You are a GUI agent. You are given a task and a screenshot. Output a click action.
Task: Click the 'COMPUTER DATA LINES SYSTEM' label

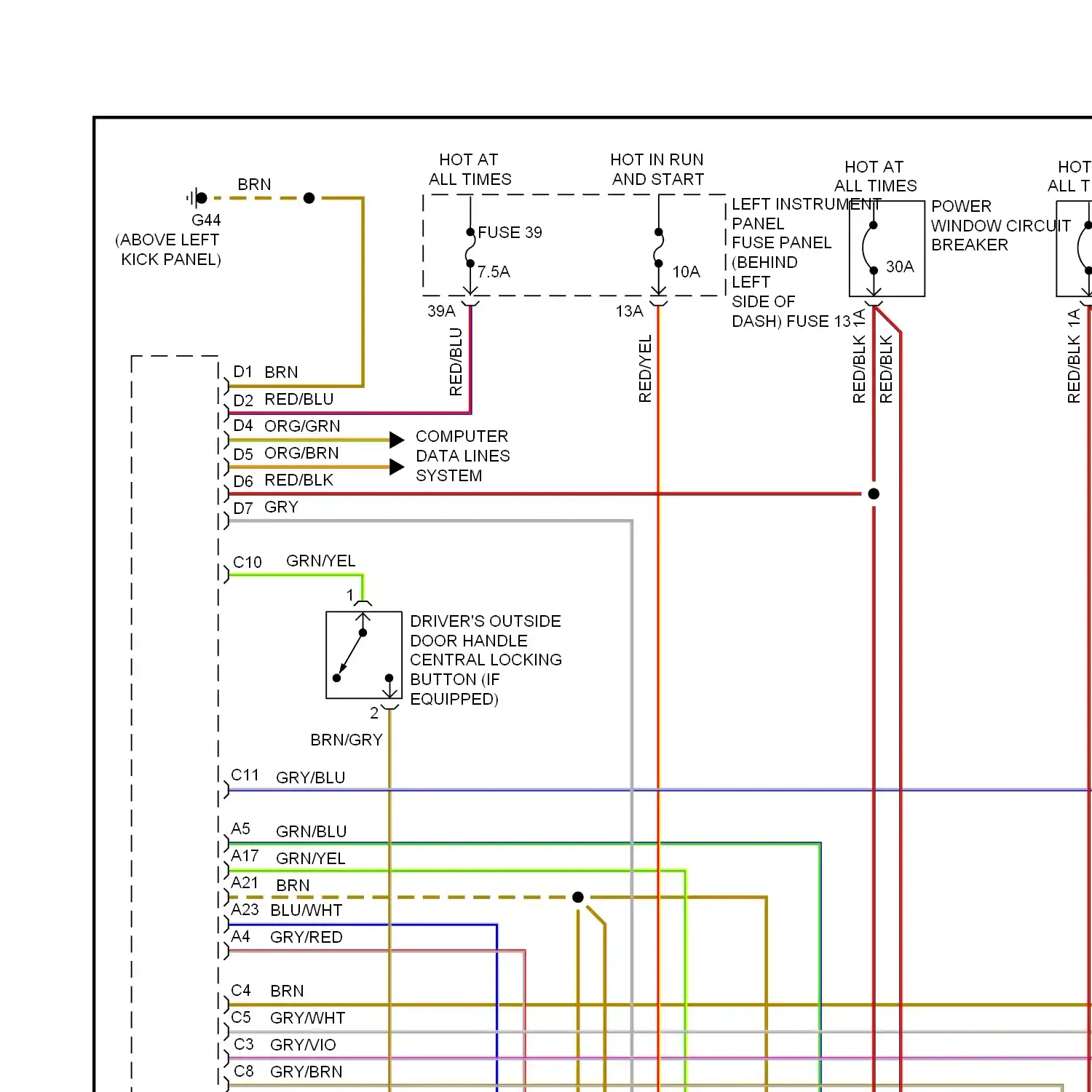462,456
